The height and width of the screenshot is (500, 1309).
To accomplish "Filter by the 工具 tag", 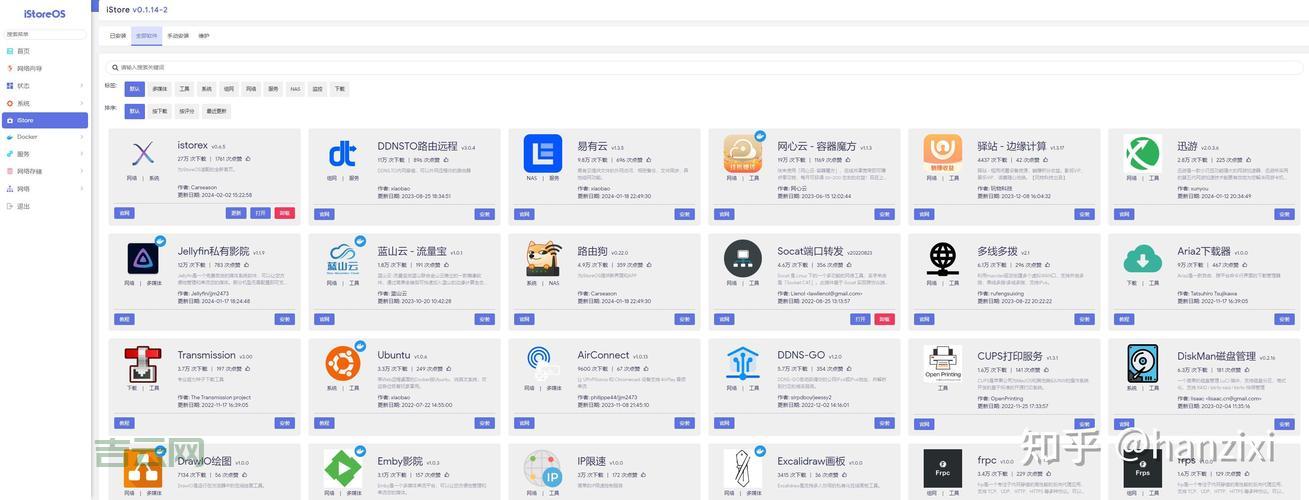I will coord(185,89).
